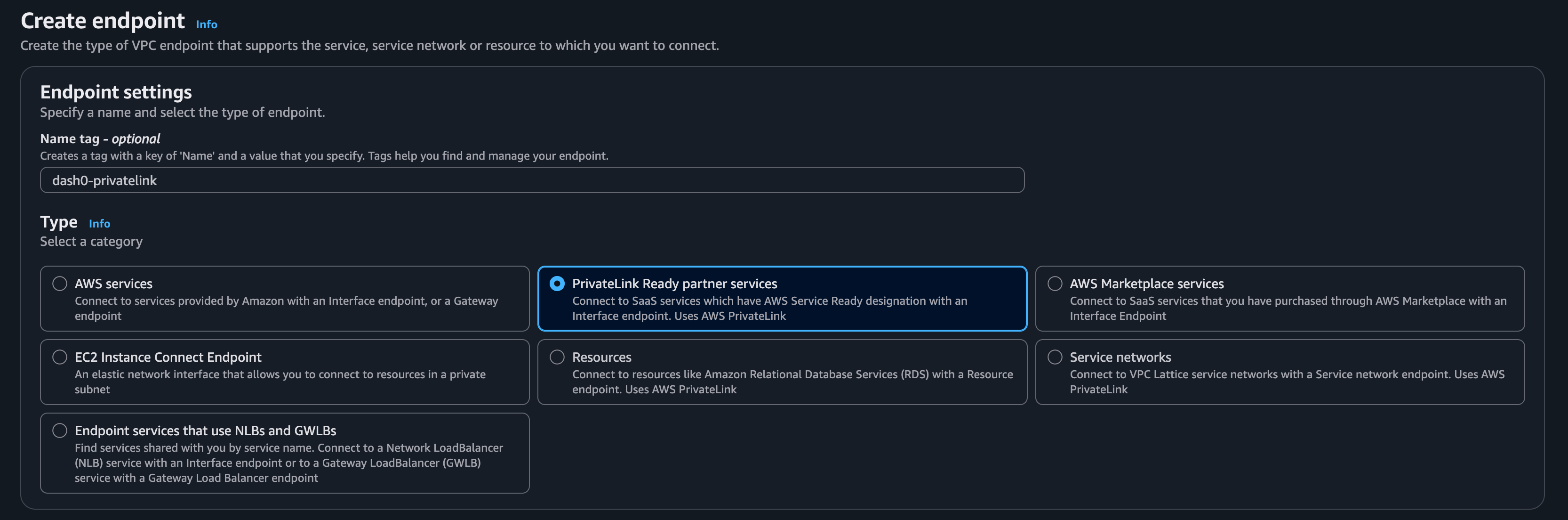Click the EC2 Instance Connect Endpoint card

[284, 372]
